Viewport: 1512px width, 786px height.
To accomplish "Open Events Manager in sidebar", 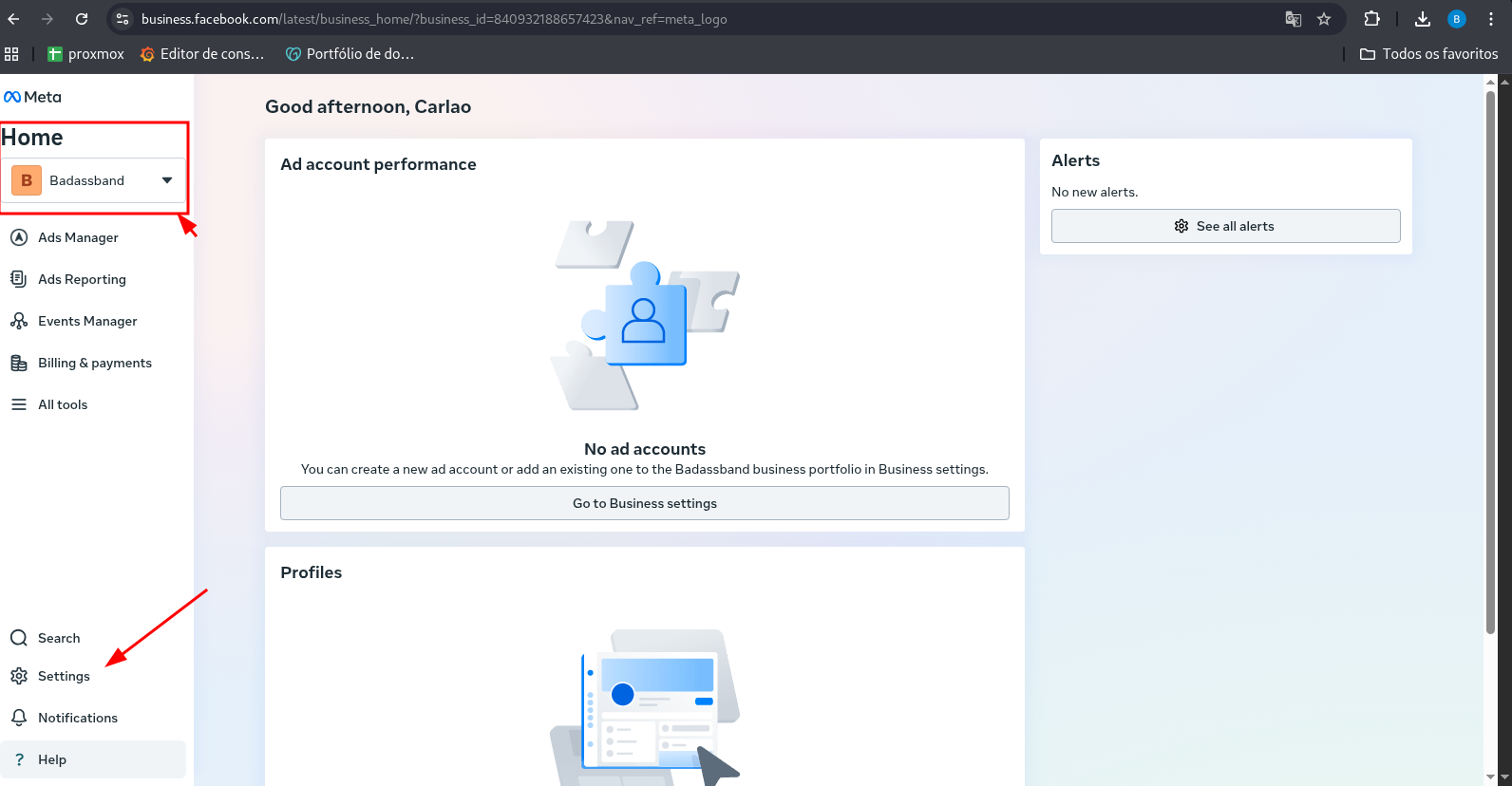I will pyautogui.click(x=86, y=321).
